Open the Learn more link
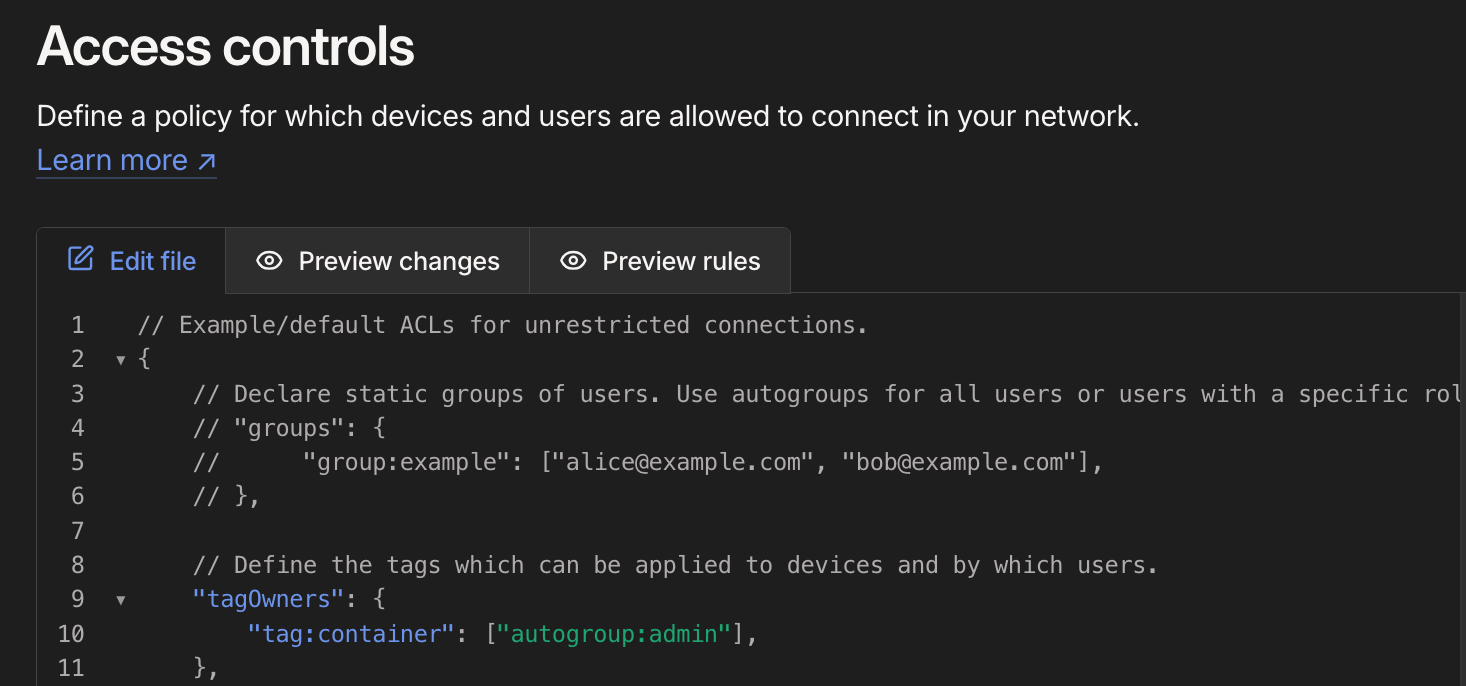This screenshot has height=686, width=1466. pyautogui.click(x=126, y=160)
